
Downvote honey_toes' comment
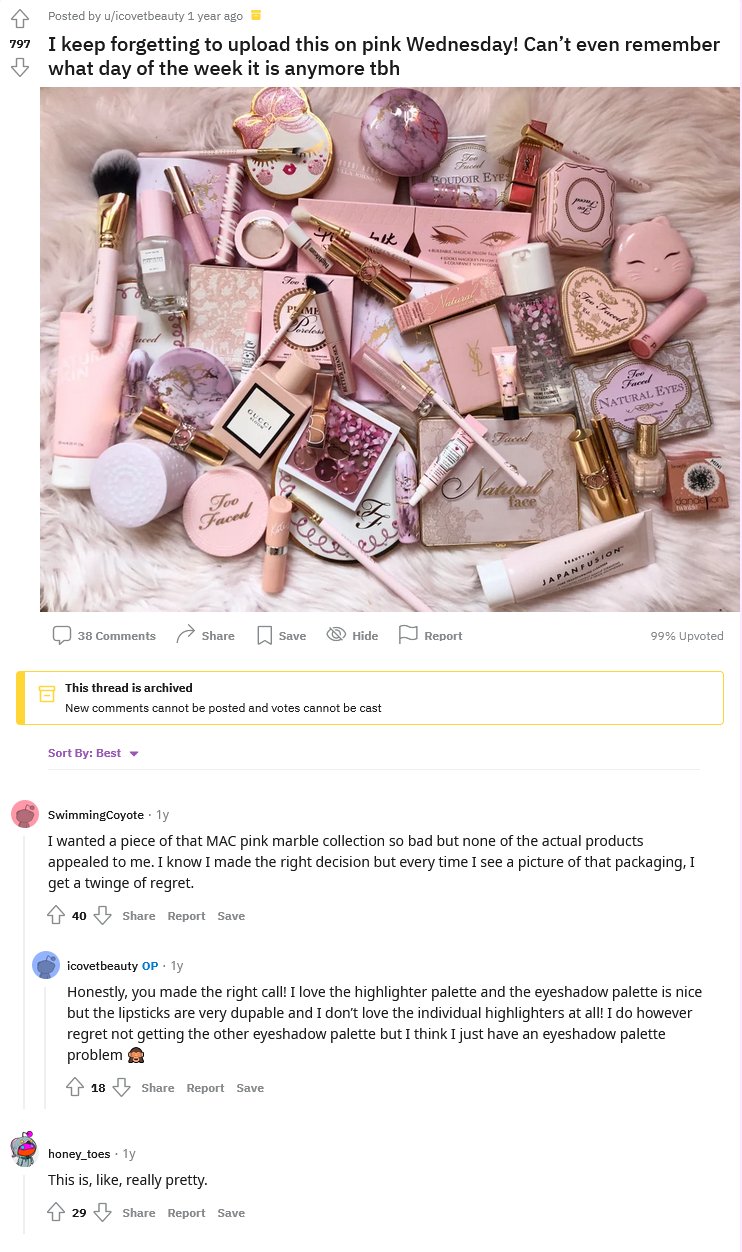102,1212
